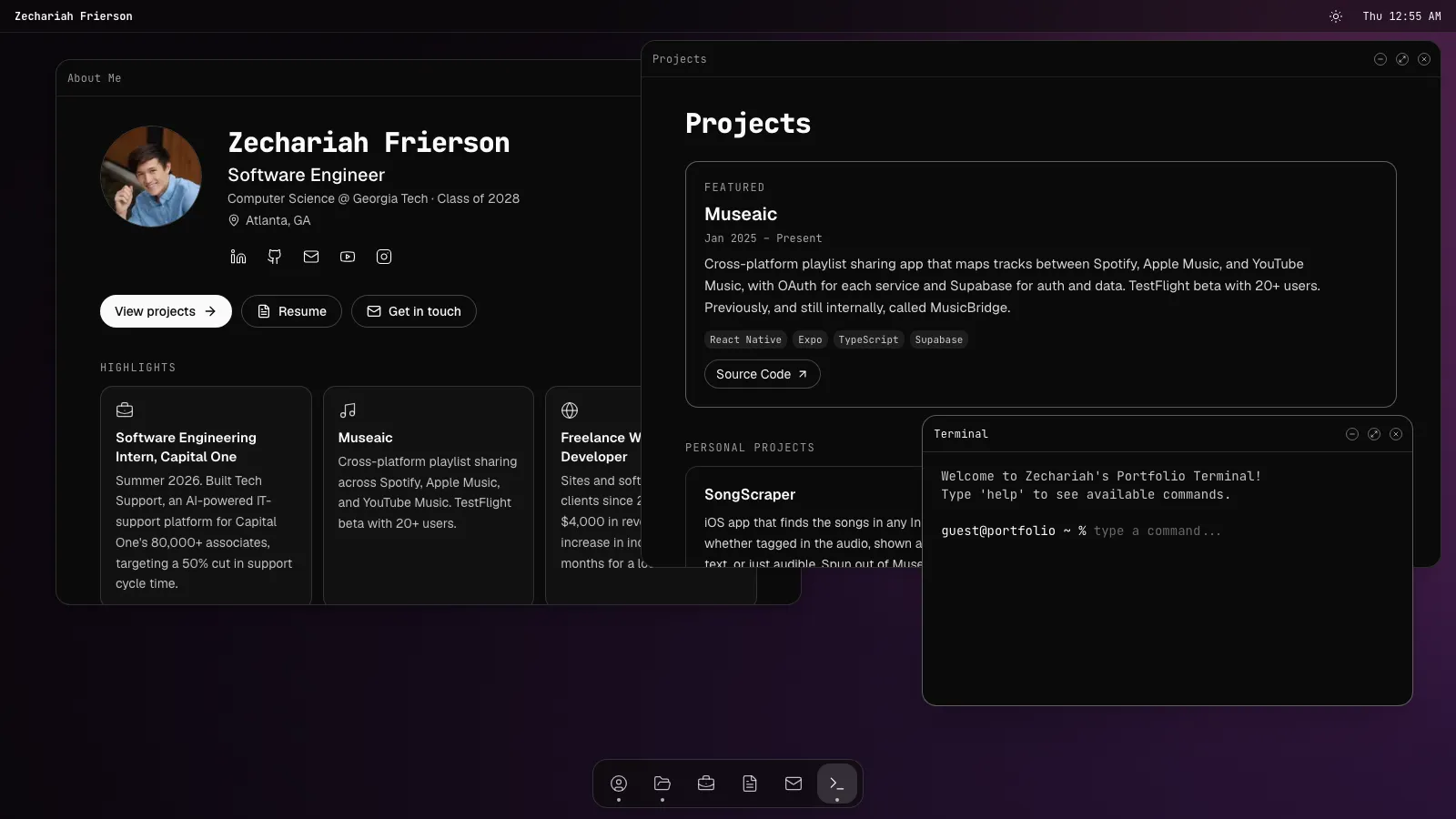The image size is (1456, 819).
Task: Open the Projects folder in the dock
Action: [x=662, y=784]
